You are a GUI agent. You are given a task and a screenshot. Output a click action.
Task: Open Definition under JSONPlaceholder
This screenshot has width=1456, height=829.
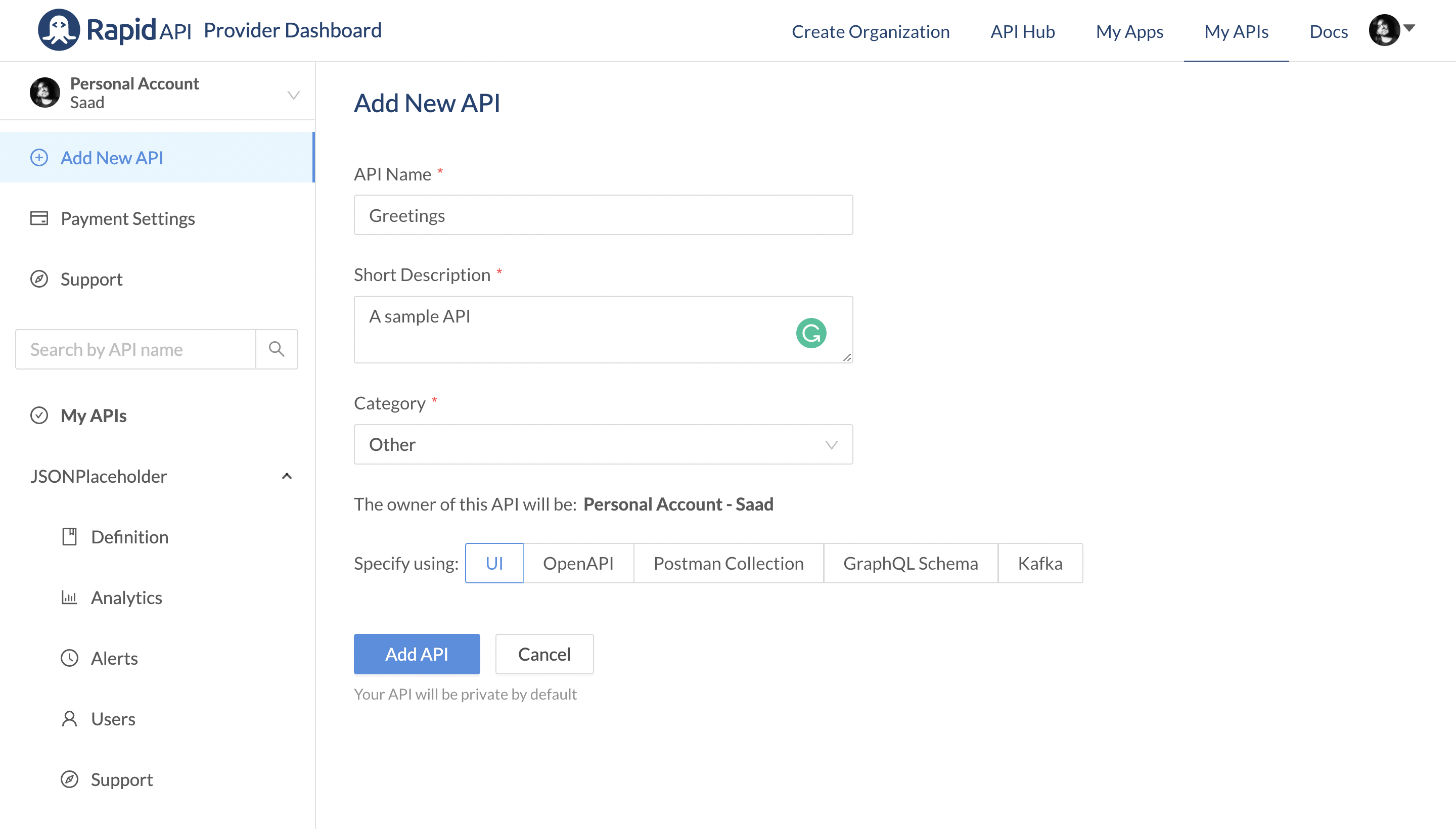(x=129, y=537)
